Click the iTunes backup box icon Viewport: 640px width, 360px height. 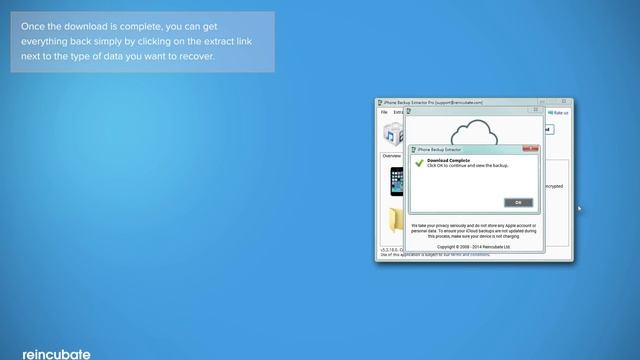(393, 134)
